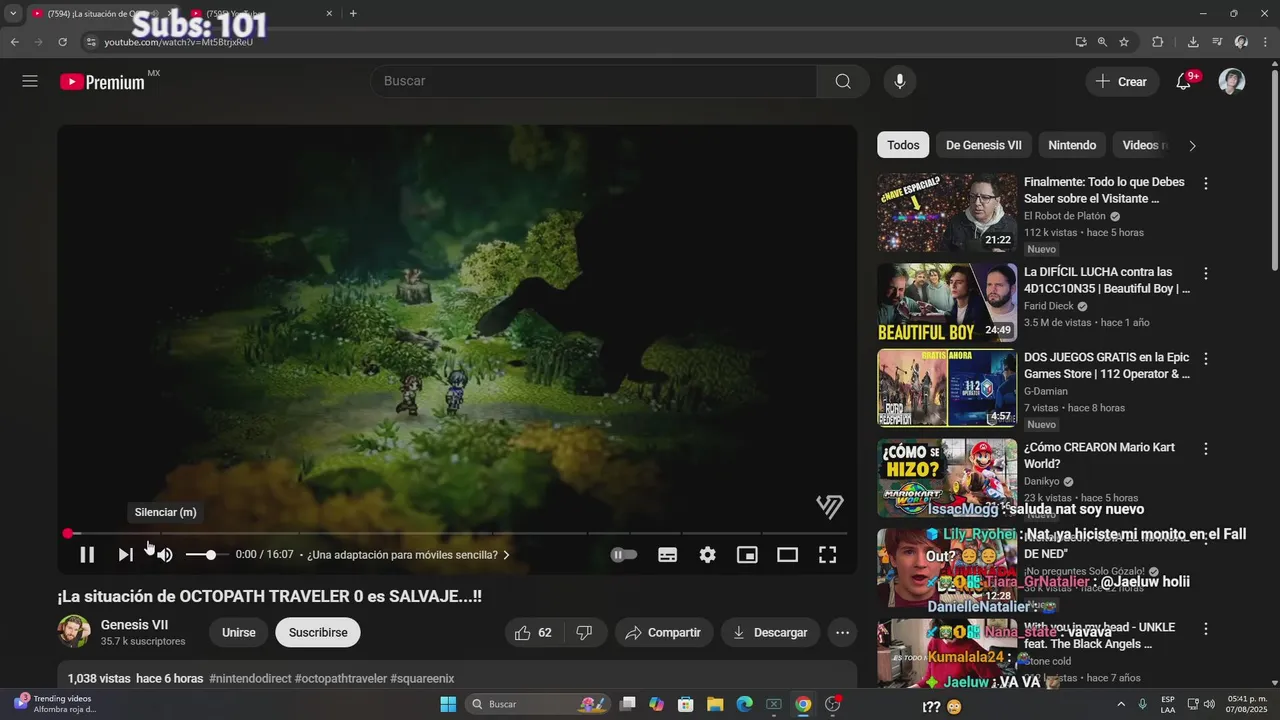Click the video progress bar

coord(457,534)
